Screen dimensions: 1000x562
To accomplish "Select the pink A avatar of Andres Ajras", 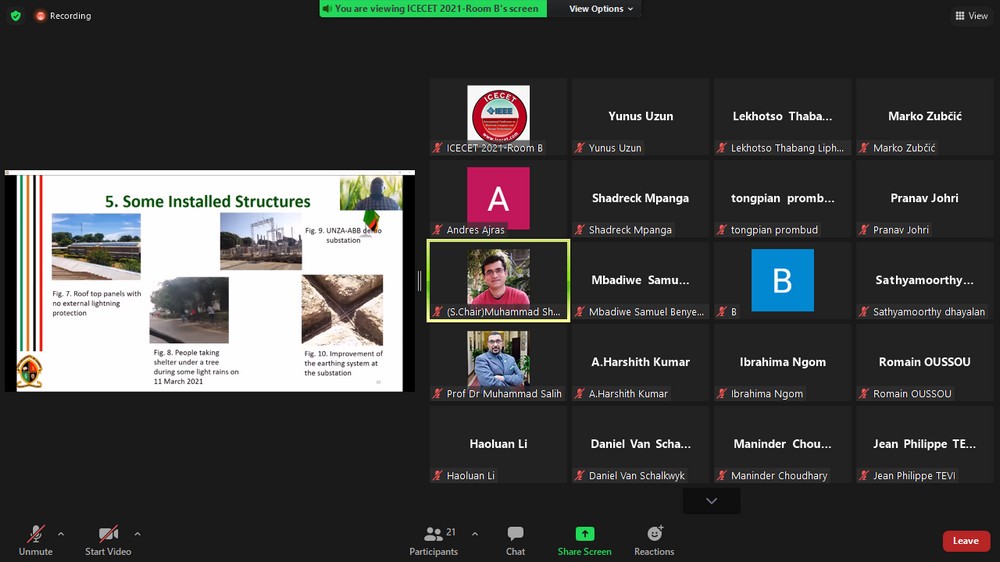I will point(498,198).
